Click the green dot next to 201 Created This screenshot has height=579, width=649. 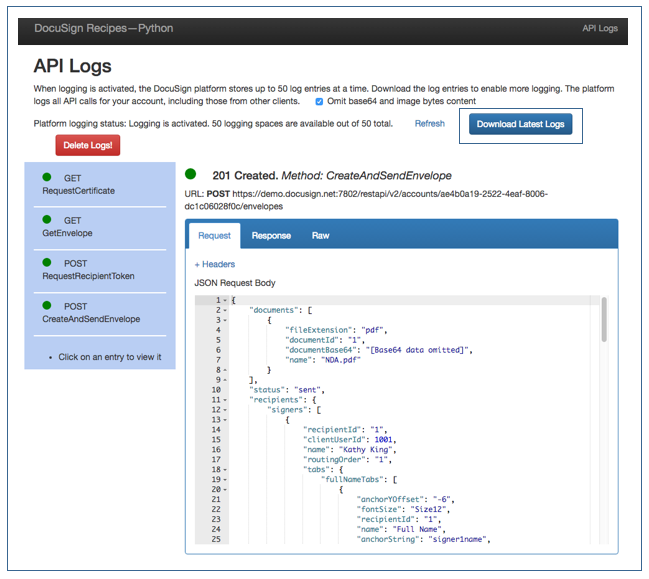click(190, 174)
